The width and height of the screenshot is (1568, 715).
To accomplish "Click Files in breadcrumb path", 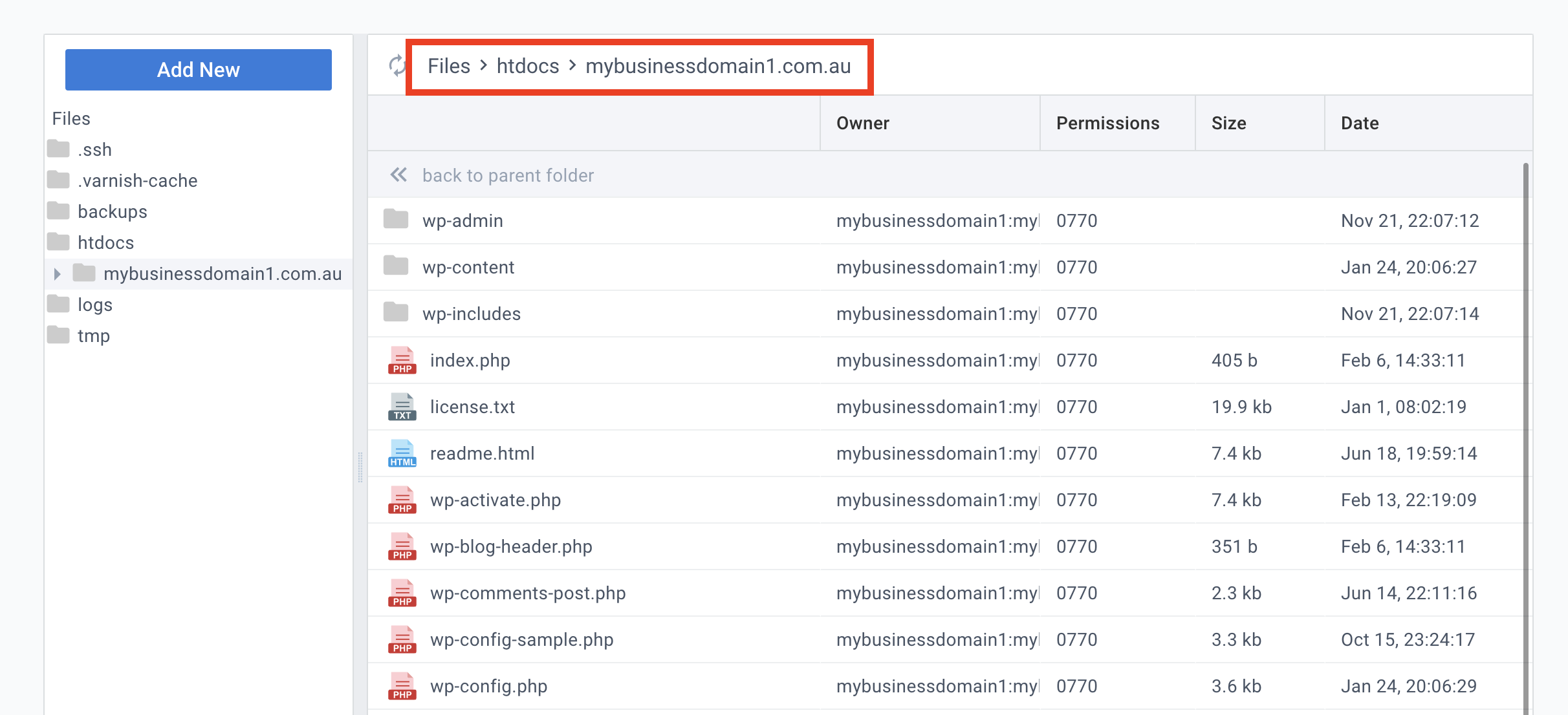I will (x=448, y=66).
